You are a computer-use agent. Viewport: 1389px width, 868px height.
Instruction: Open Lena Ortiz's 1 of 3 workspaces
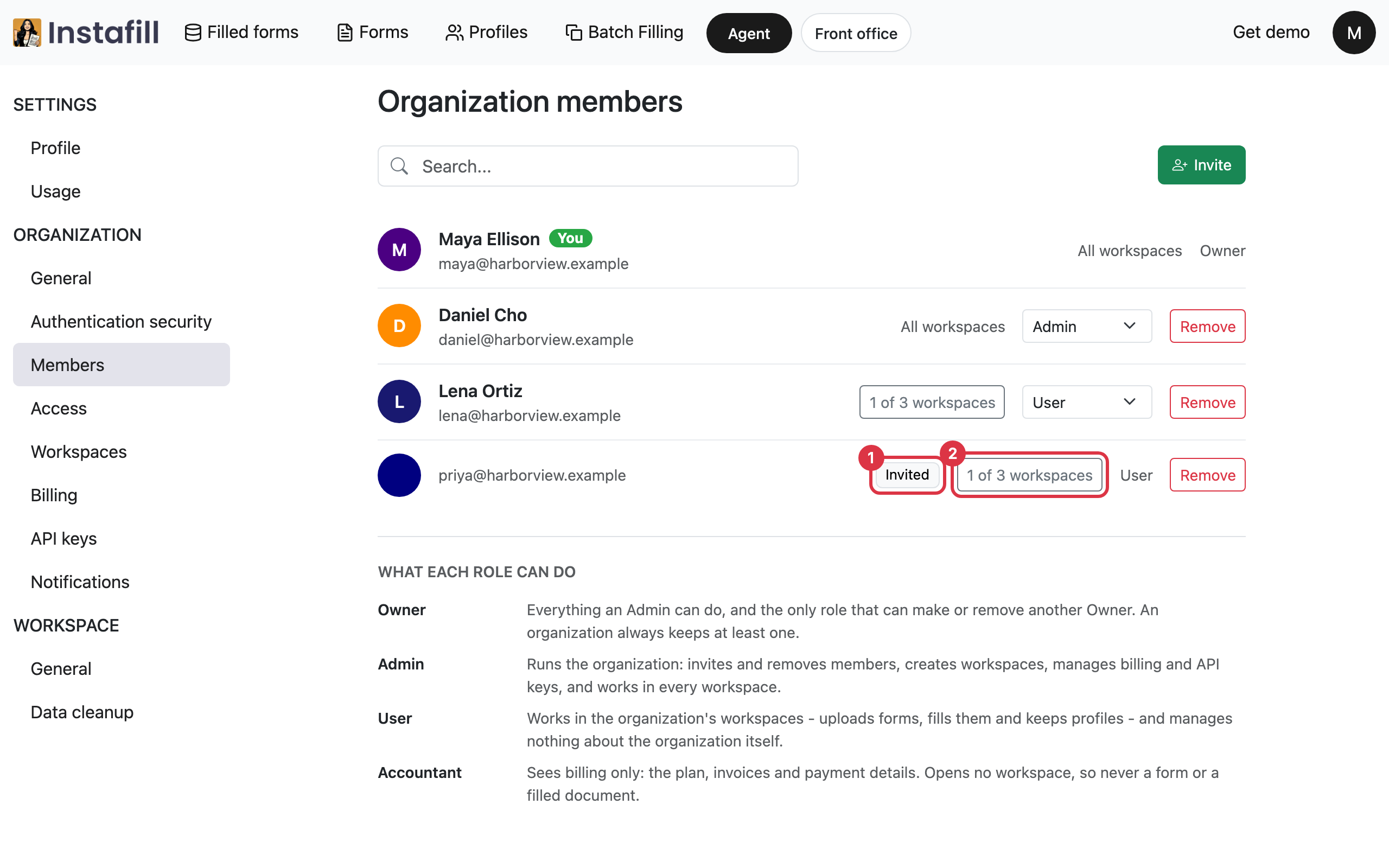932,402
